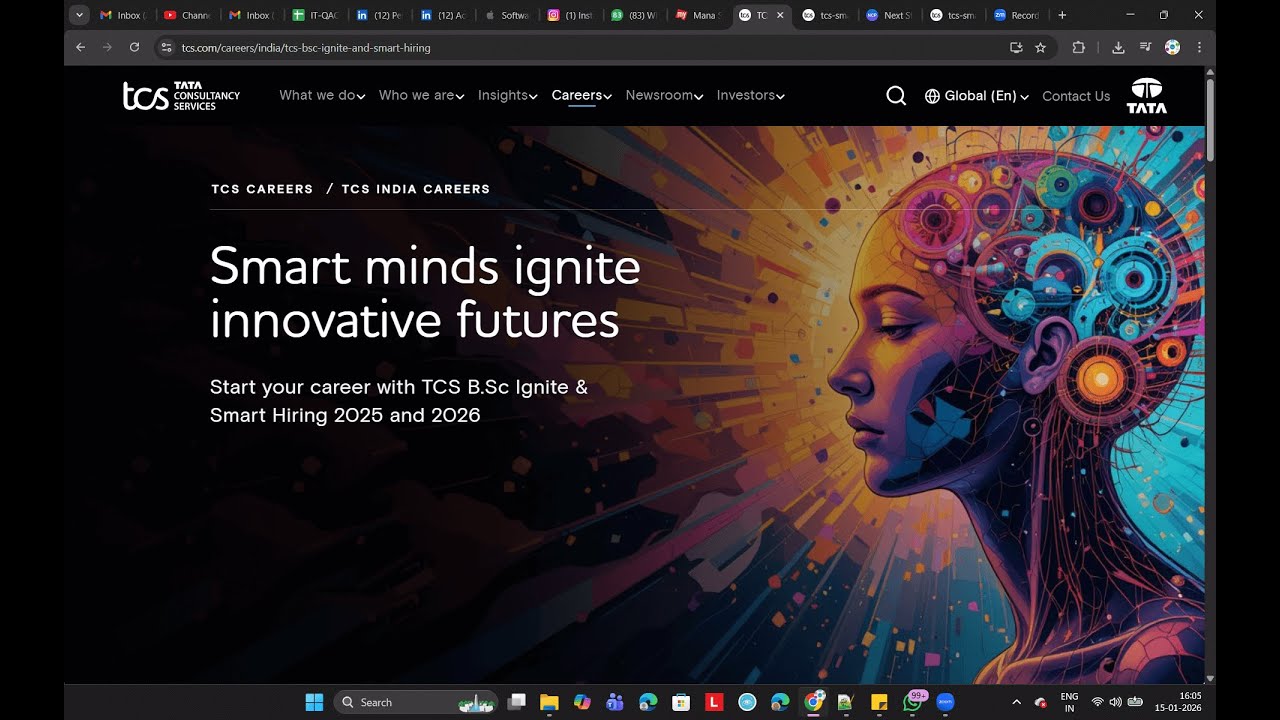This screenshot has height=720, width=1280.
Task: Open the Chrome profile avatar
Action: point(1172,47)
